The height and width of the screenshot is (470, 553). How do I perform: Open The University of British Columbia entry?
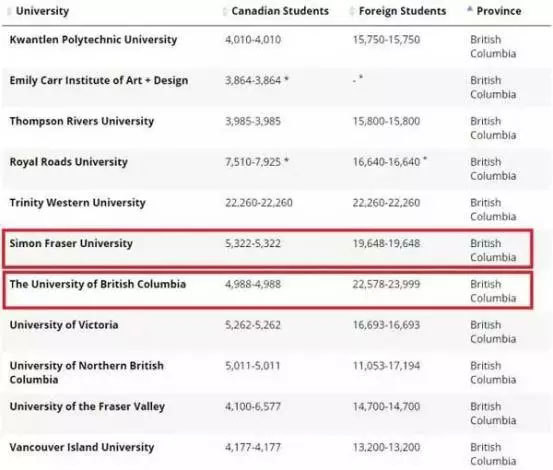click(x=98, y=284)
